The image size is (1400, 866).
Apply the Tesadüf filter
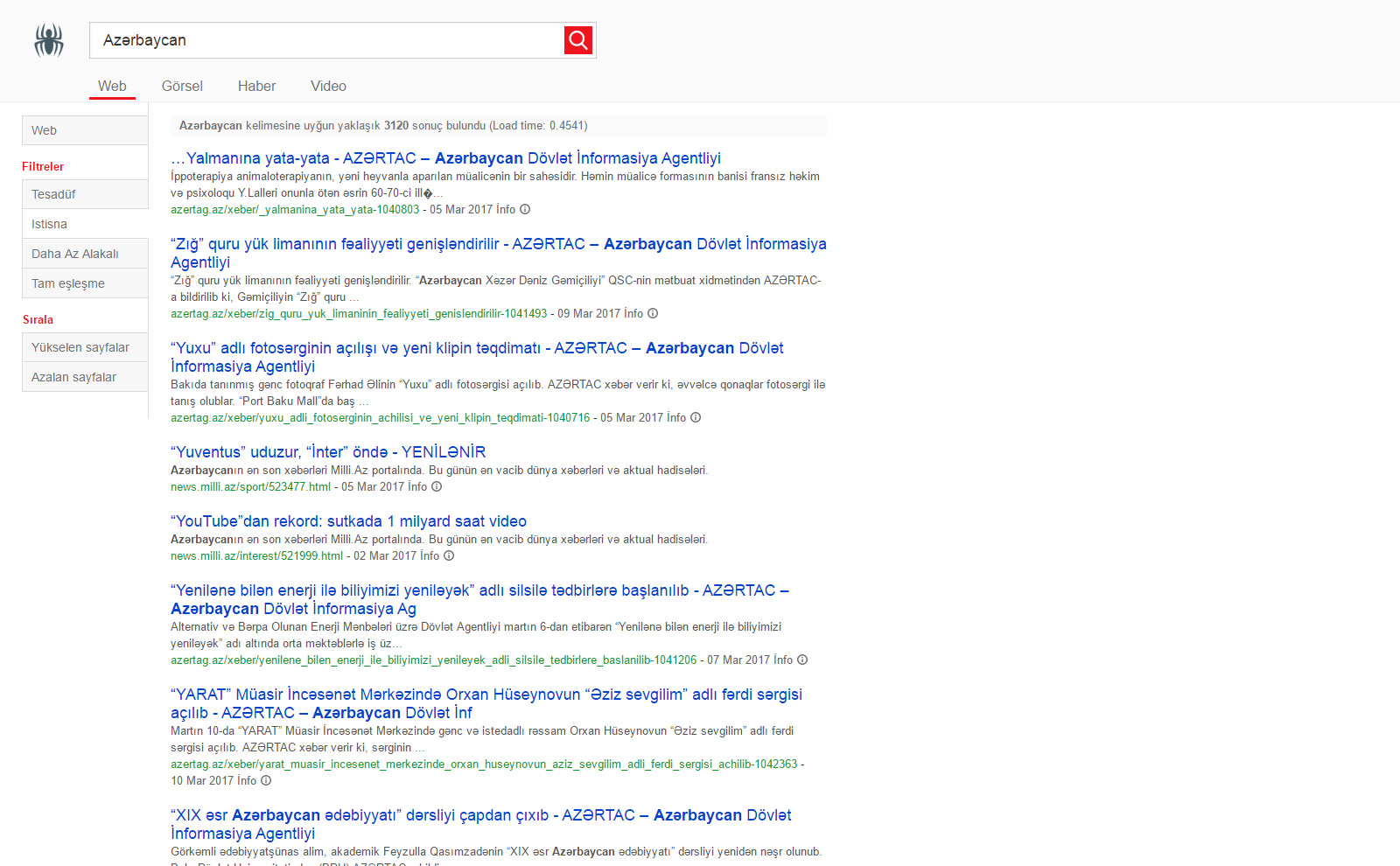click(85, 194)
